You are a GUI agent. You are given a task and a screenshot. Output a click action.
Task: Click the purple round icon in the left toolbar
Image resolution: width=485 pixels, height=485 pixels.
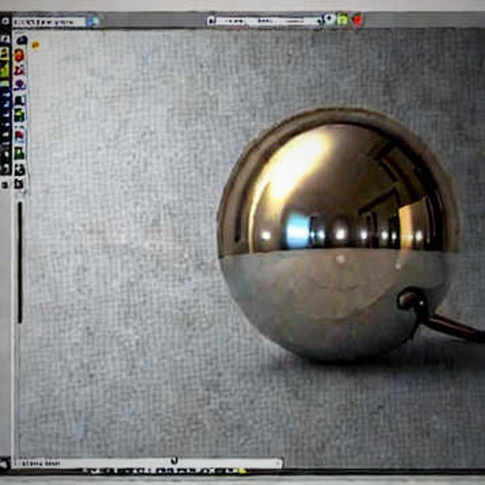[x=20, y=84]
